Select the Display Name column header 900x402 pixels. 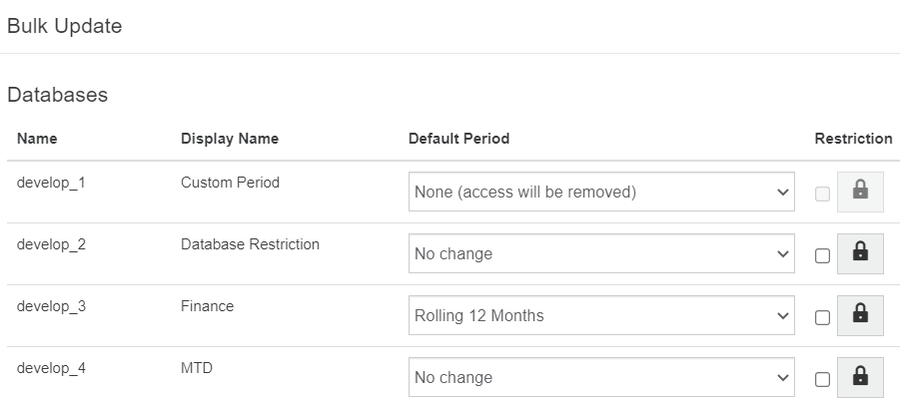229,139
